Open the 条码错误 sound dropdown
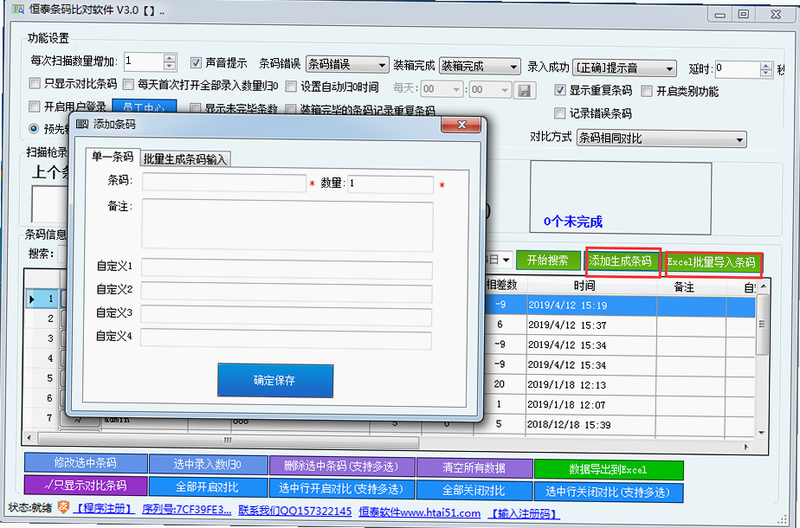Viewport: 800px width, 528px height. [347, 65]
